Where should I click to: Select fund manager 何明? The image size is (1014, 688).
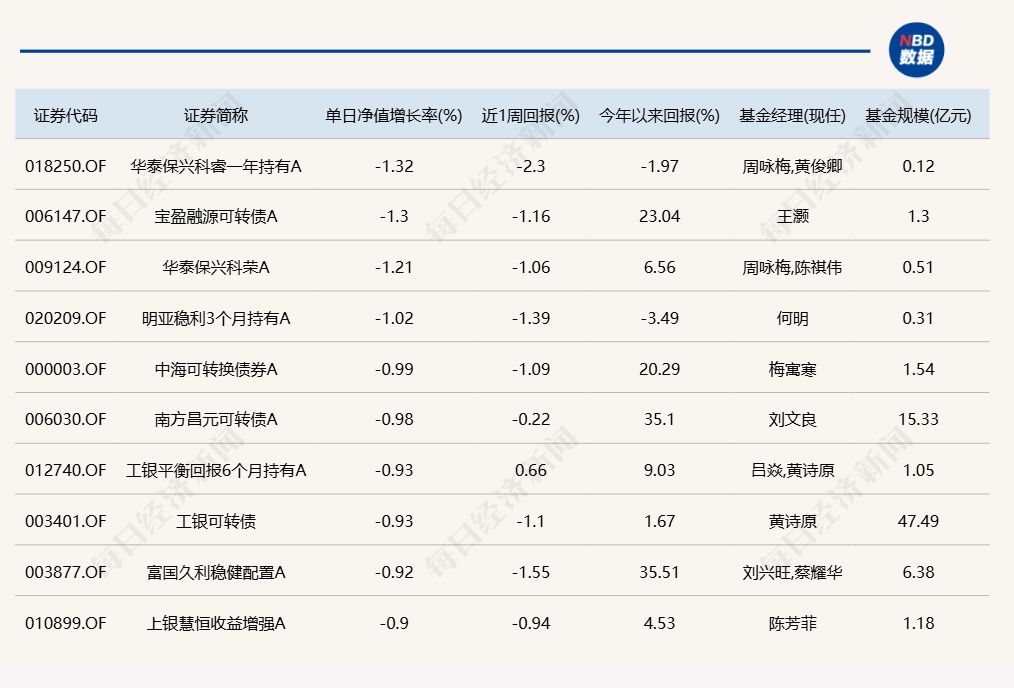point(793,318)
